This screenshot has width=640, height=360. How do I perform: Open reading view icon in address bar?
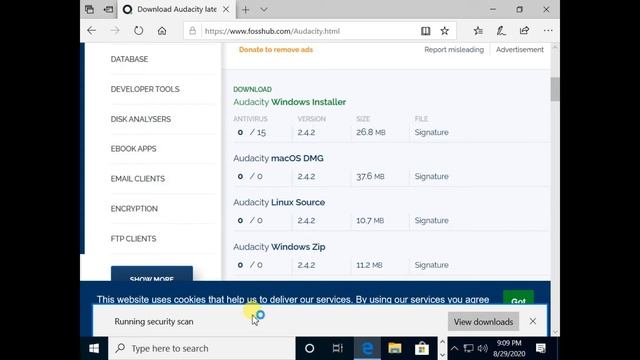(425, 31)
